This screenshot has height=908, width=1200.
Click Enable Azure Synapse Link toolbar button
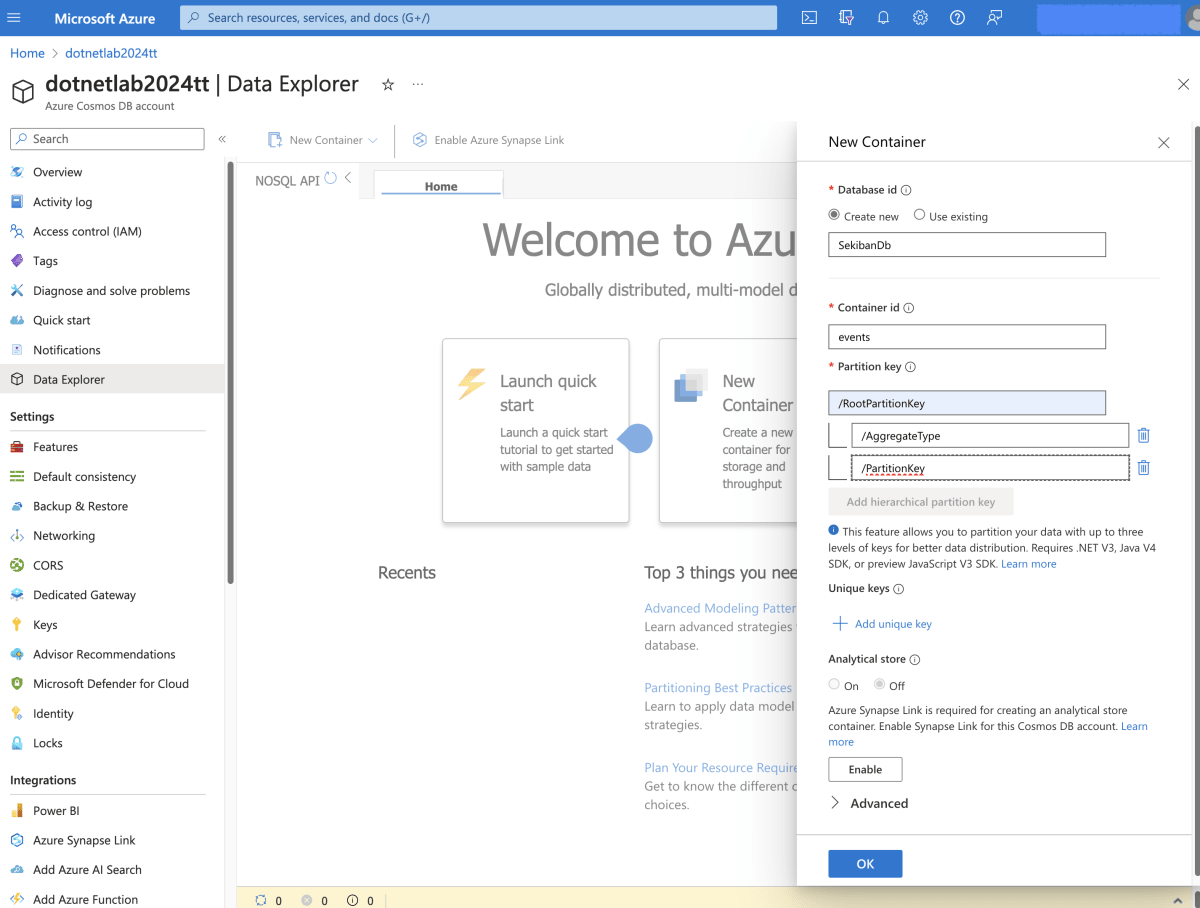pyautogui.click(x=489, y=140)
